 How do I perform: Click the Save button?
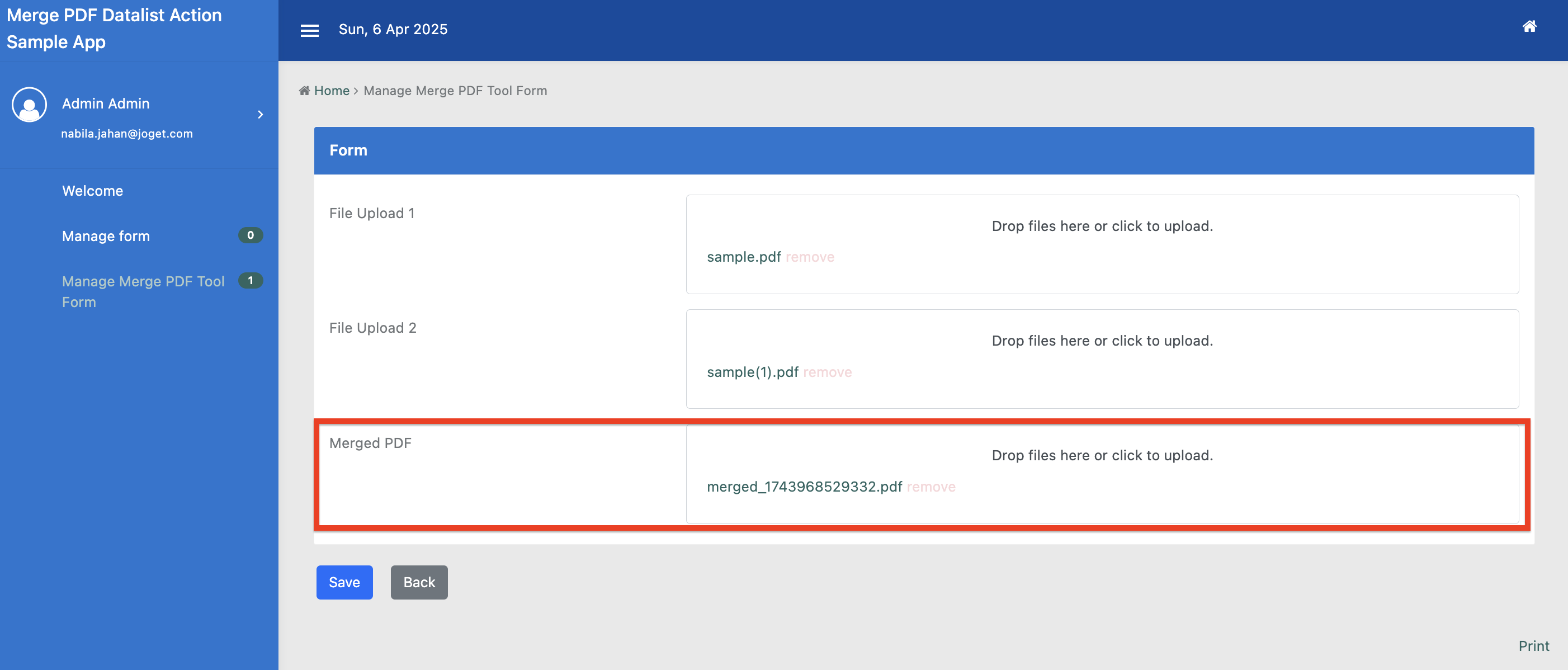(x=344, y=582)
